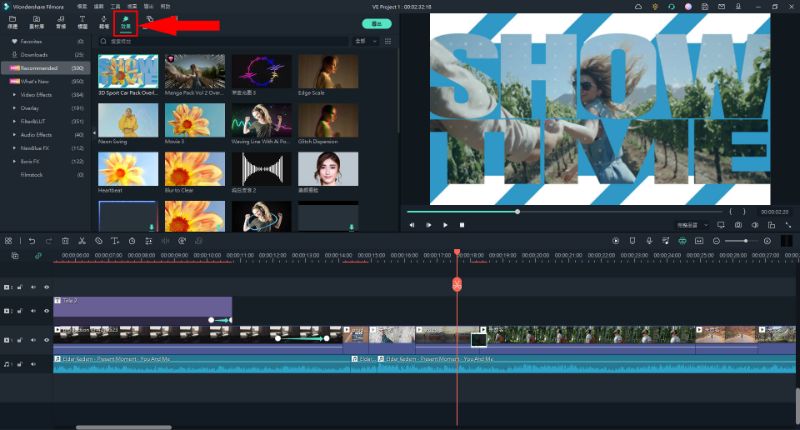The image size is (800, 430).
Task: Click the scissors Split icon
Action: coord(82,241)
